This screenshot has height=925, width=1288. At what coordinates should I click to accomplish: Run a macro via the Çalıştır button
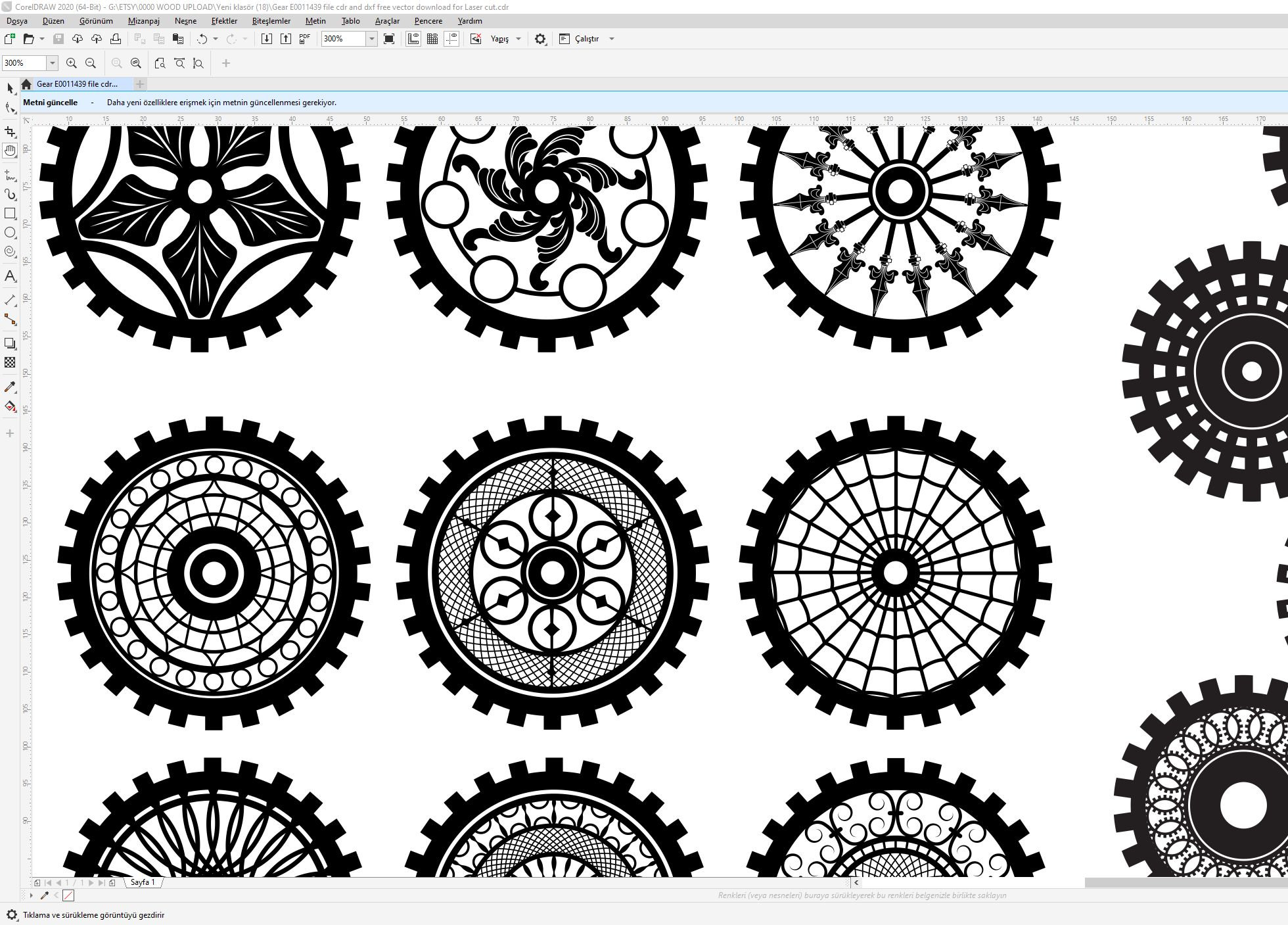pyautogui.click(x=585, y=39)
